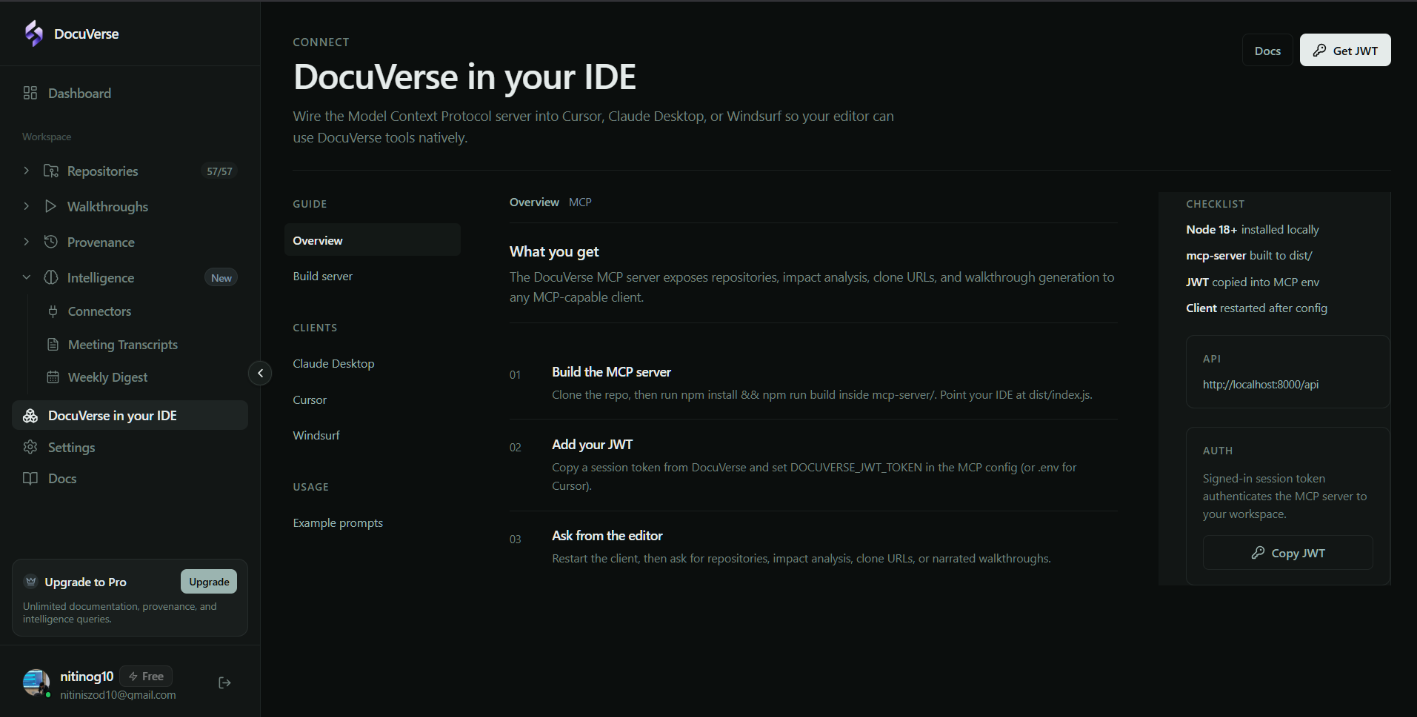The image size is (1417, 717).
Task: Click the key icon on Copy JWT
Action: (1258, 553)
